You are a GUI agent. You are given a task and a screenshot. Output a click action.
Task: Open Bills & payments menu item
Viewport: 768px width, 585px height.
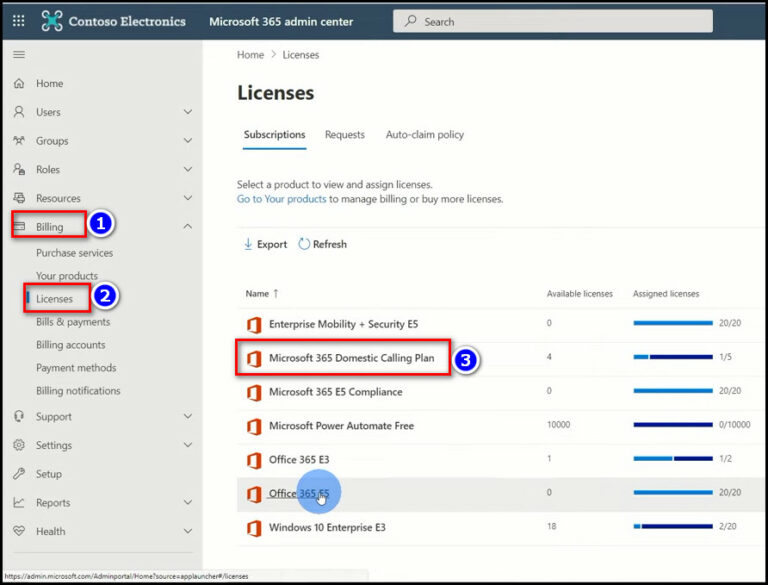(x=73, y=322)
